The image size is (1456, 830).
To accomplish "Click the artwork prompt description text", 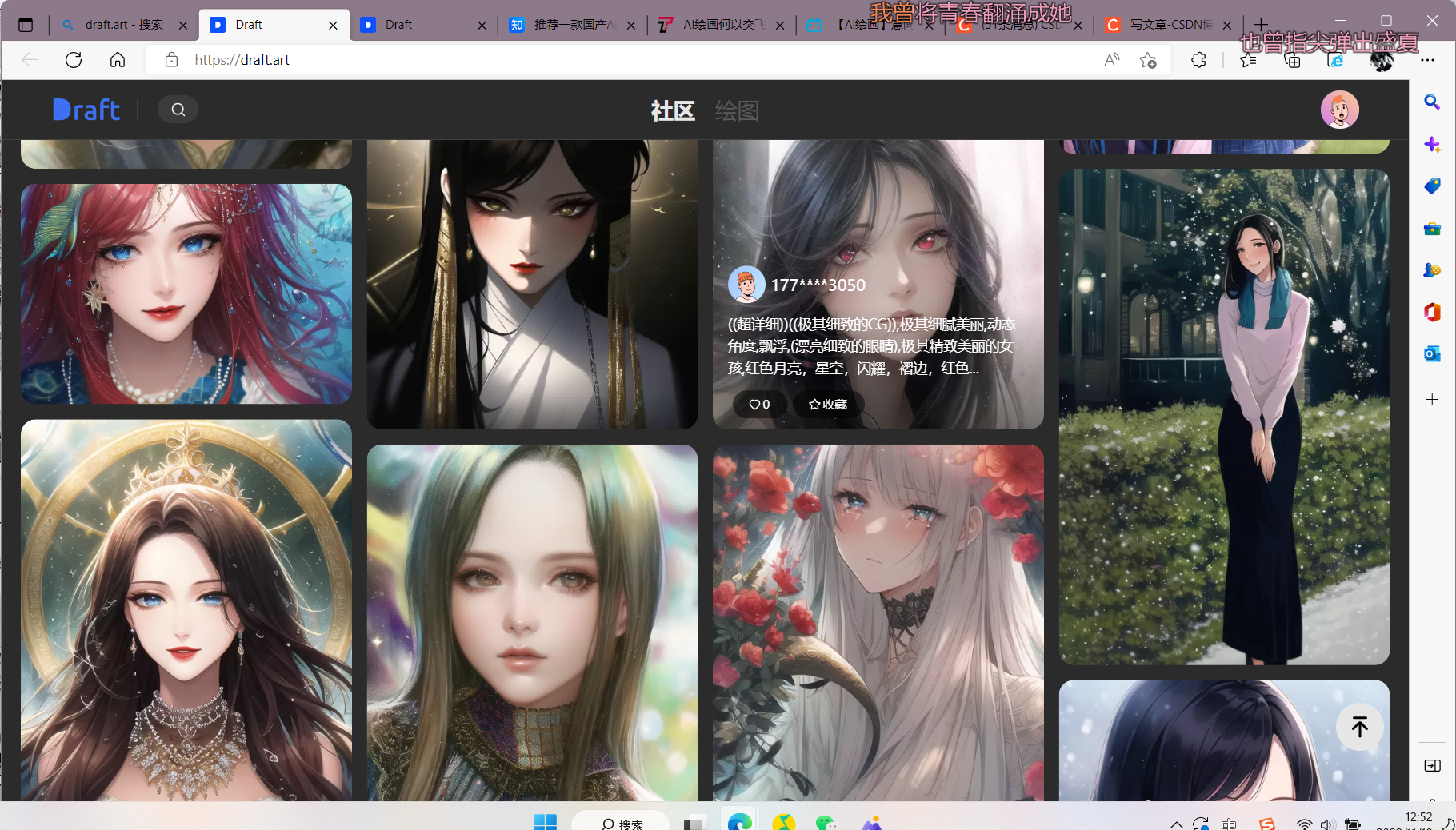I will [871, 346].
